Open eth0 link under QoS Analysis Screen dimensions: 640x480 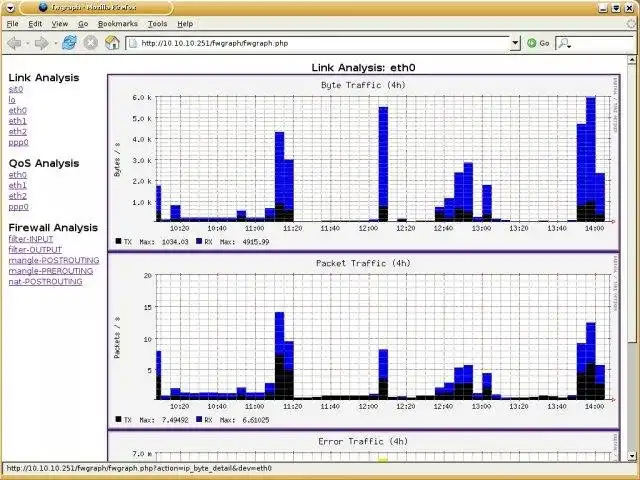click(18, 175)
